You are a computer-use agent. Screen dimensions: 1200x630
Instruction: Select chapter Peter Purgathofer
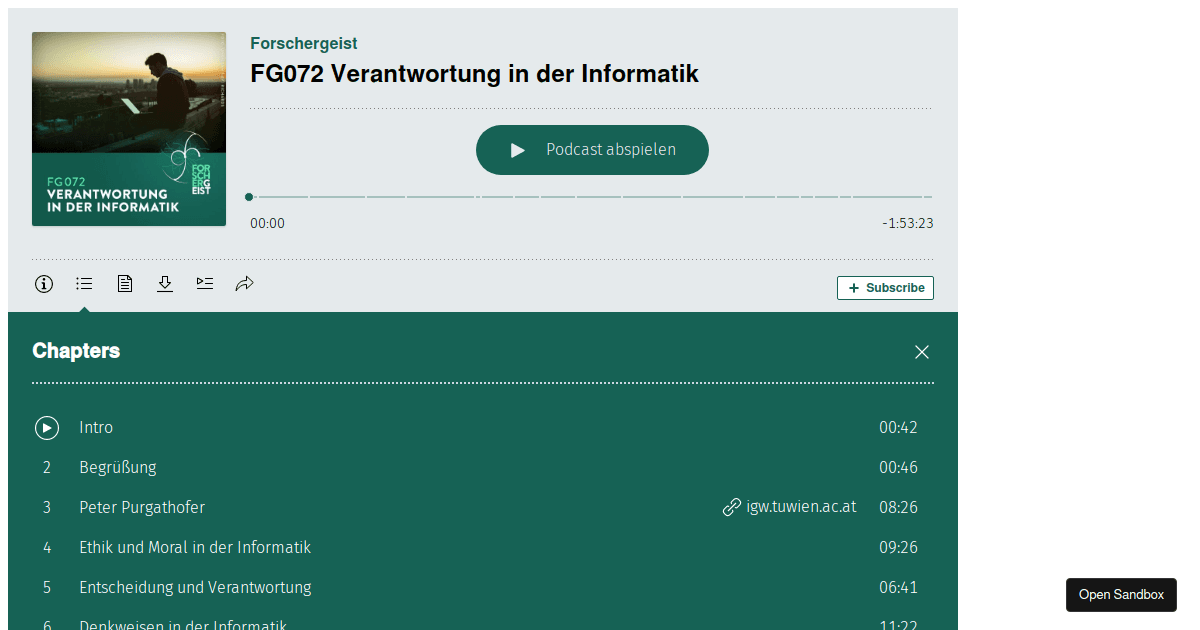[142, 507]
